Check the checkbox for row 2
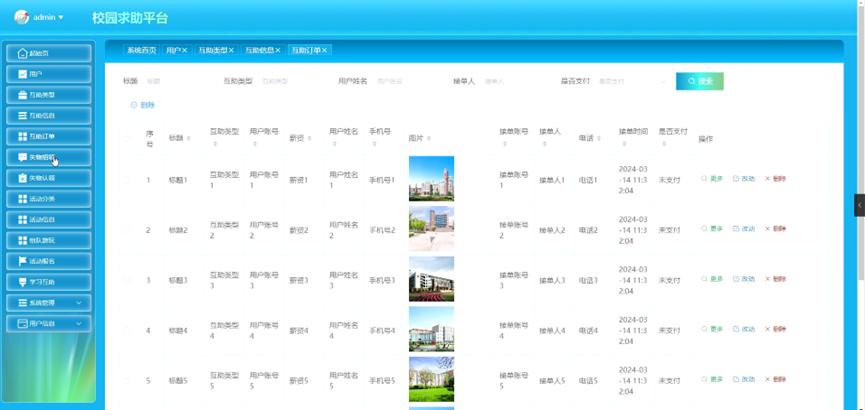 click(x=127, y=230)
